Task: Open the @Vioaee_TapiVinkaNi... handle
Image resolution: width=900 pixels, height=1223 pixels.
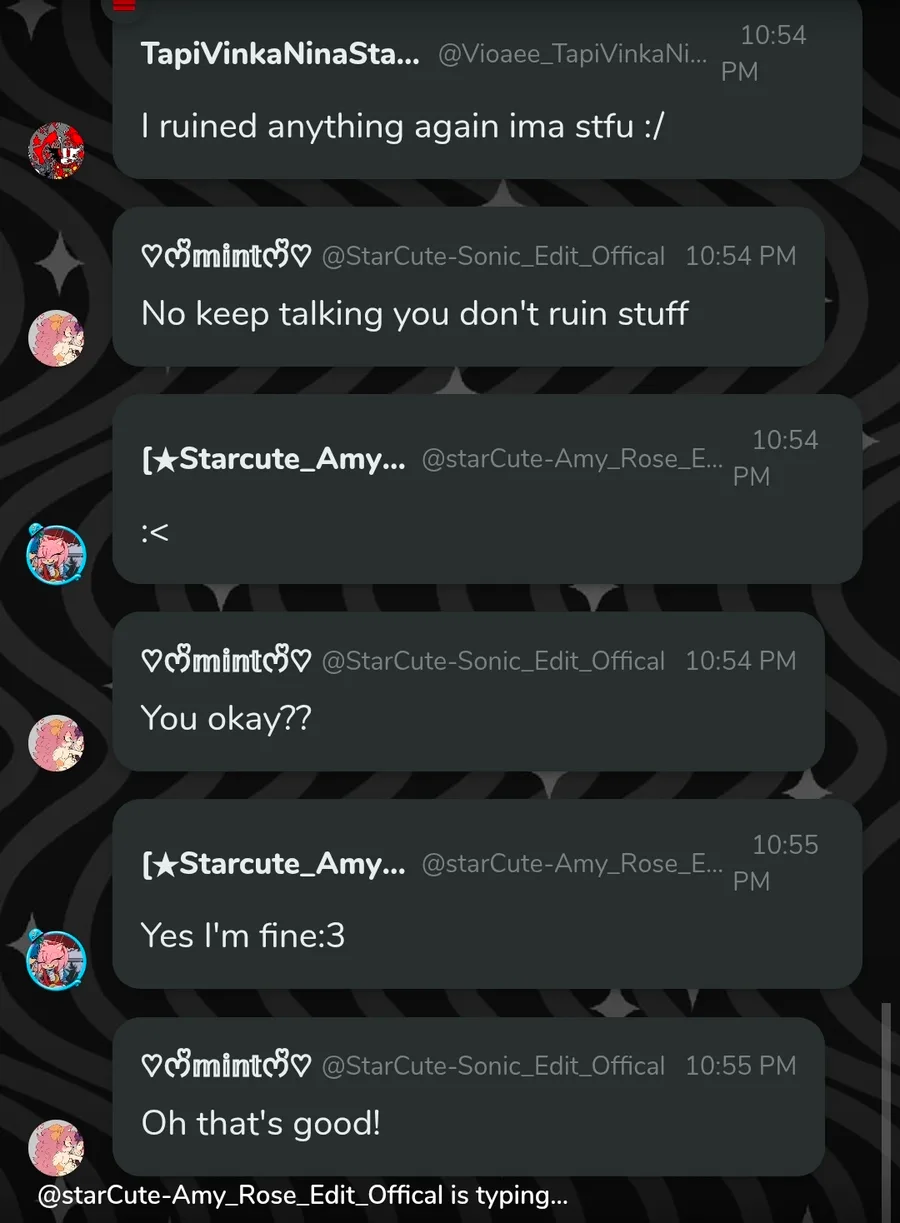Action: [572, 54]
